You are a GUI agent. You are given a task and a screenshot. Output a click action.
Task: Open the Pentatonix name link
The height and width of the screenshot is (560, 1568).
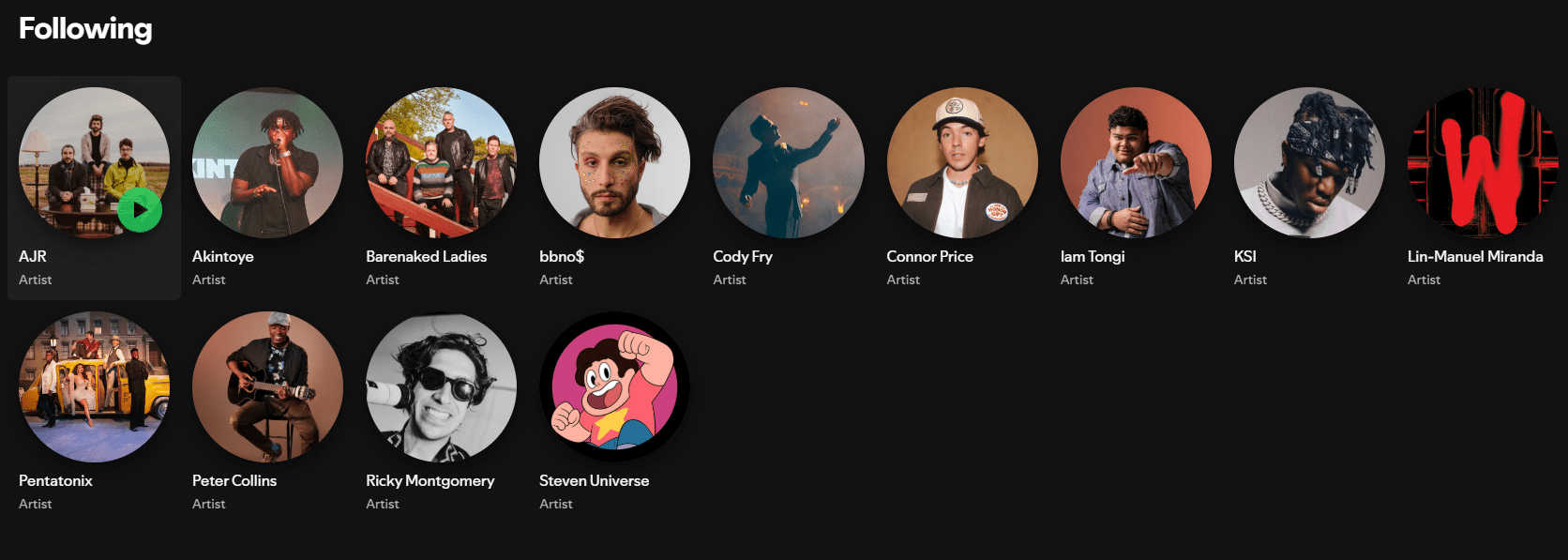pos(55,480)
